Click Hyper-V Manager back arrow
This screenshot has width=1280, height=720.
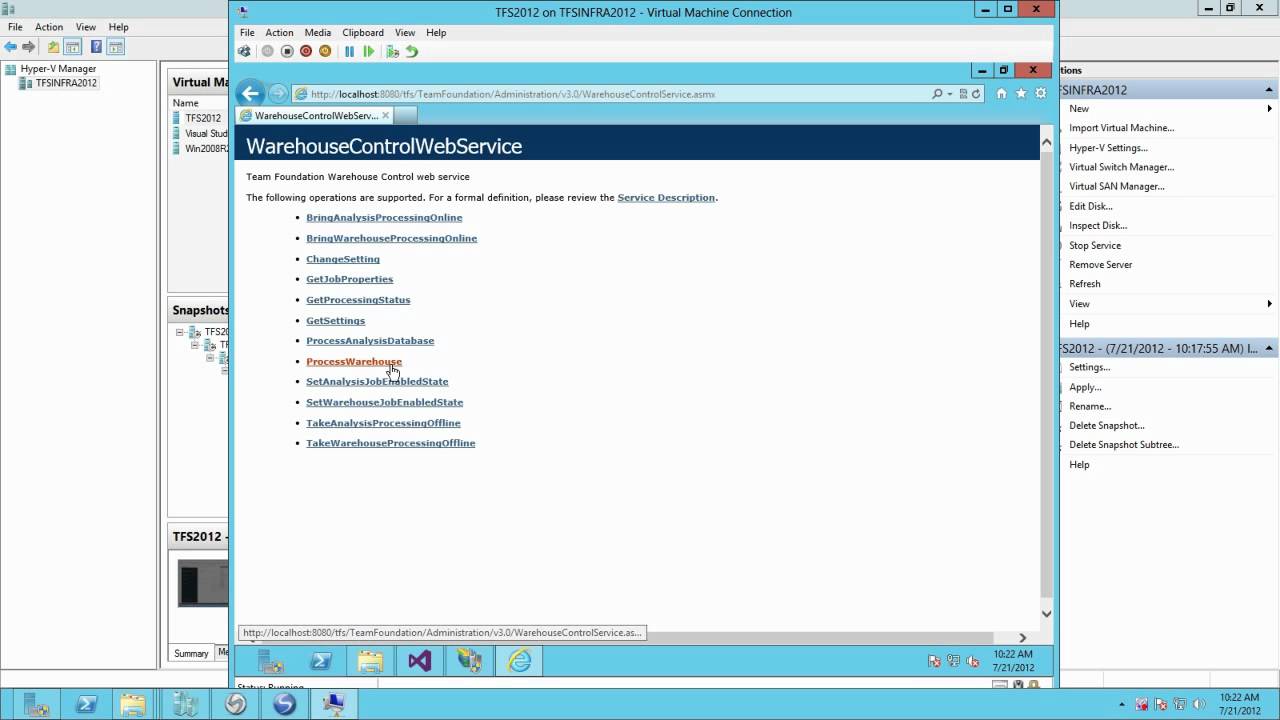click(x=11, y=47)
